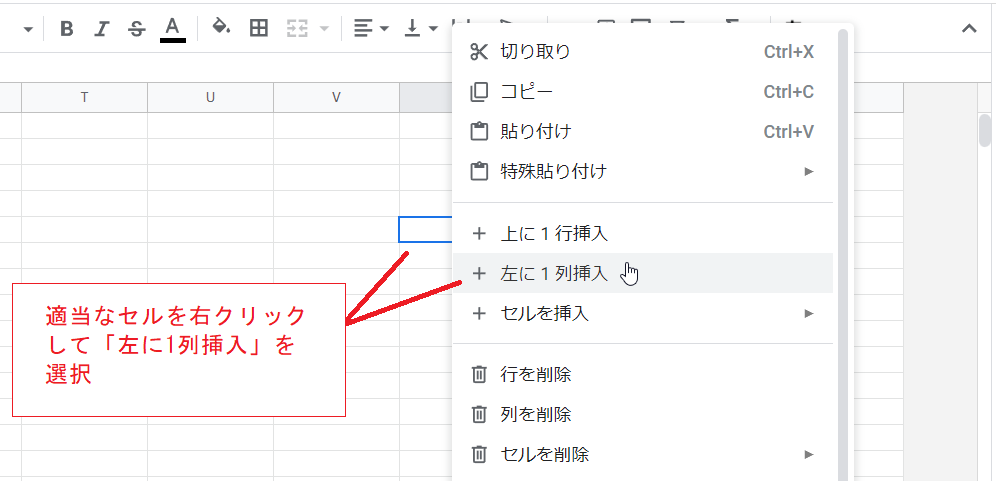Click the submenu arrow on 特殊貼り付け
996x481 pixels.
coord(809,172)
